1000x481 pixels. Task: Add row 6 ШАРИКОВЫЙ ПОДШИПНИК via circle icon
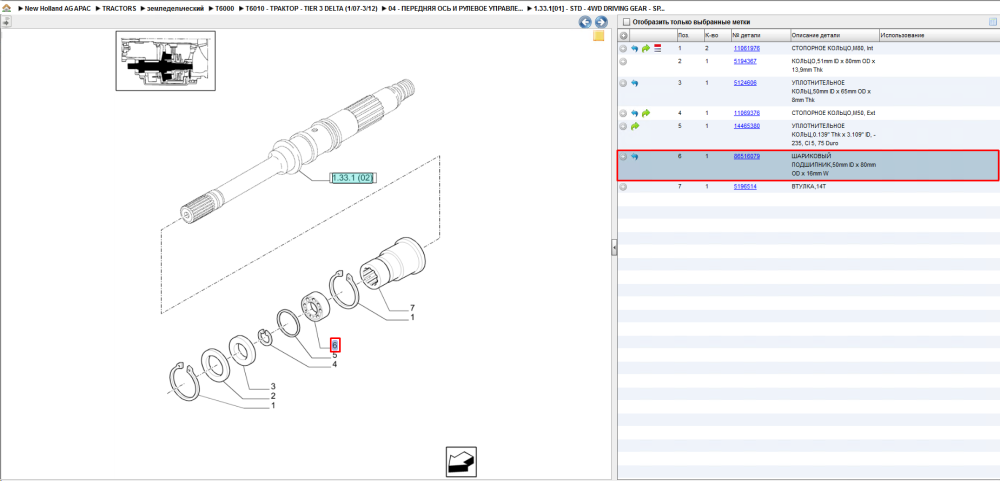(x=623, y=156)
